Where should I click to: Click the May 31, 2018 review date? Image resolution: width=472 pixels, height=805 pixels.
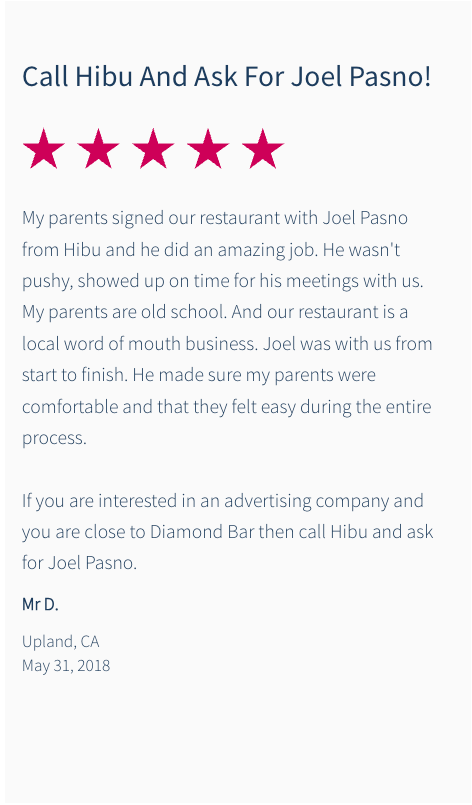(x=66, y=665)
